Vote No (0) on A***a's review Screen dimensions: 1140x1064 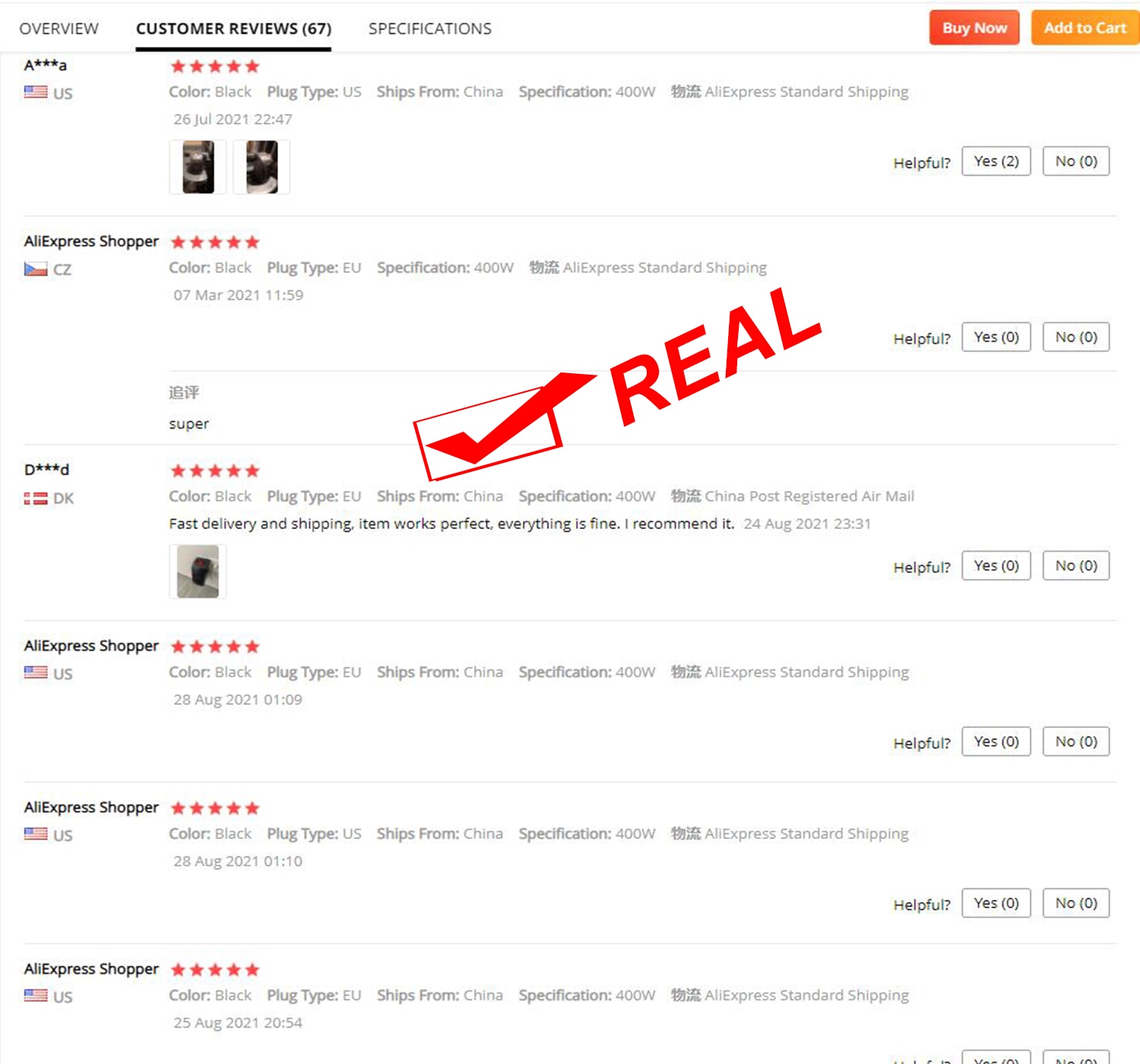[x=1076, y=161]
